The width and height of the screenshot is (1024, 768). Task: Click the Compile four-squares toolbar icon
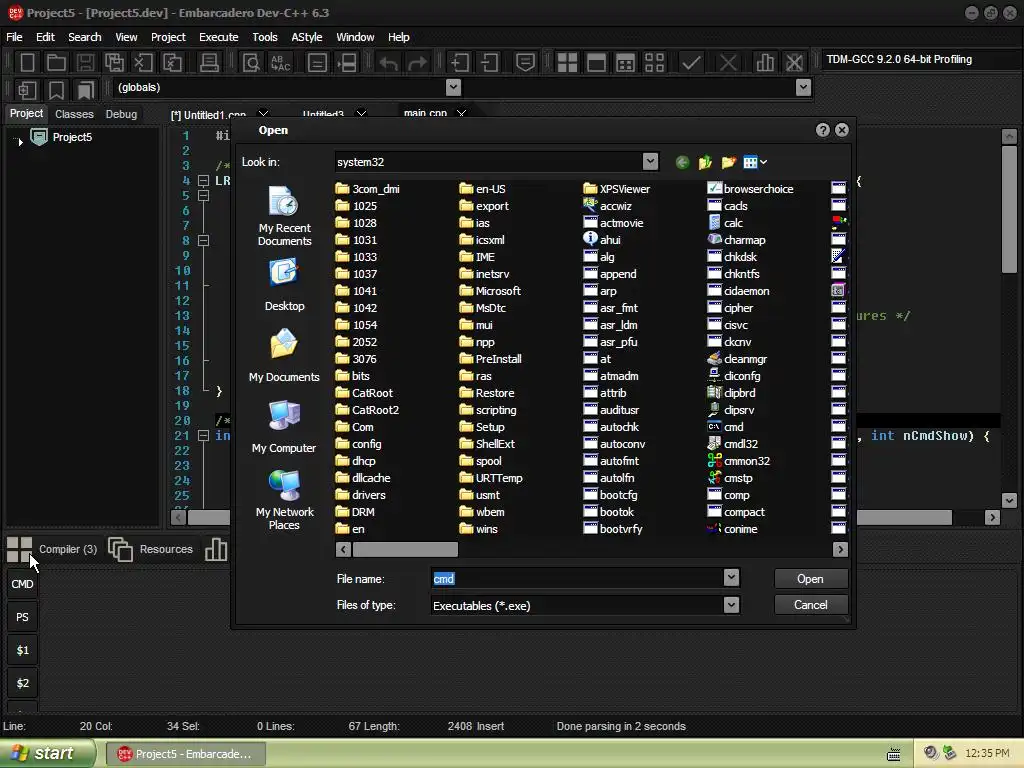tap(567, 63)
